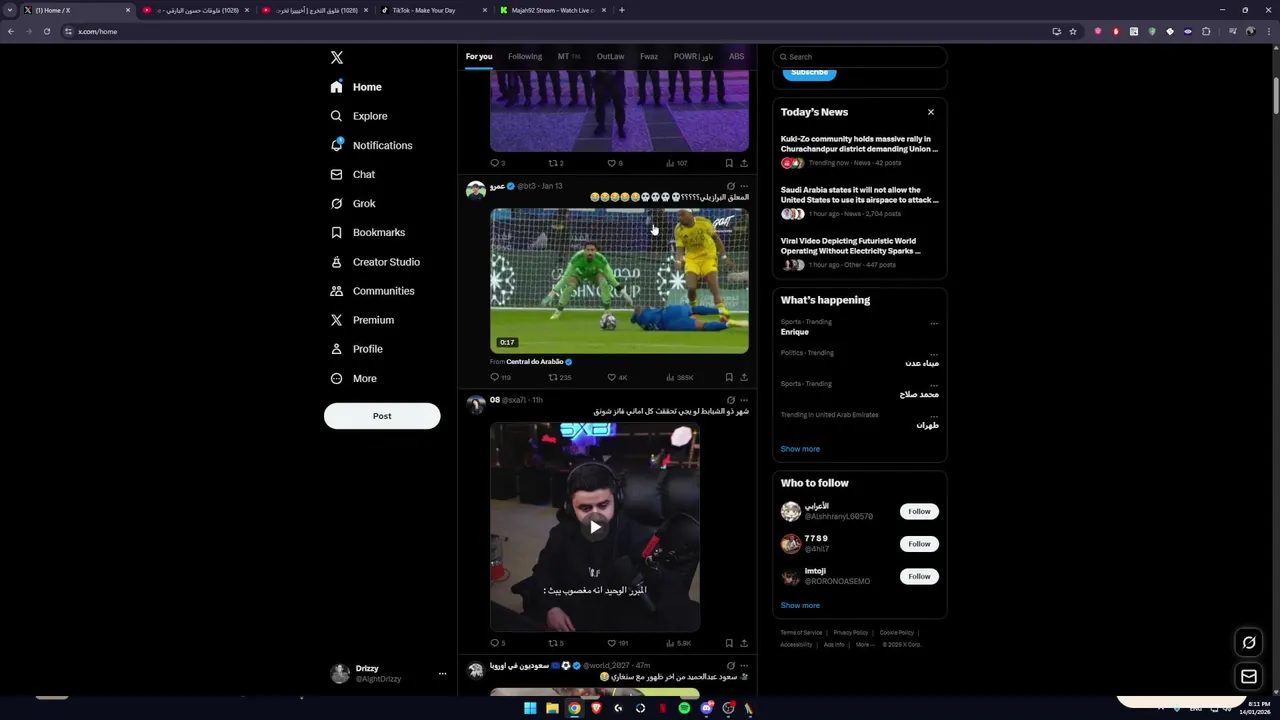Open the floating Grok button at bottom right
Viewport: 1280px width, 720px height.
[1249, 643]
